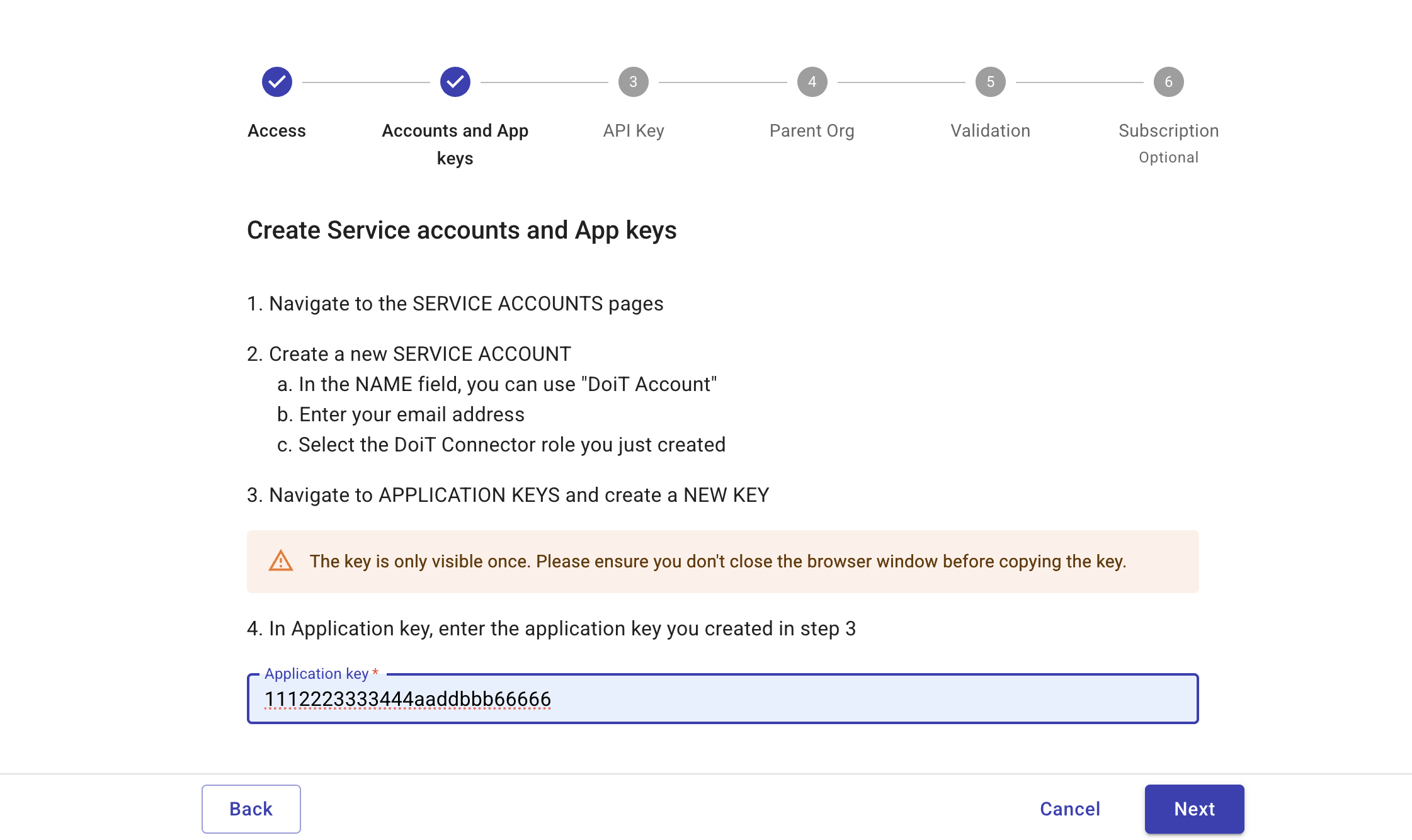Viewport: 1412px width, 840px height.
Task: Open the Validation step
Action: (990, 131)
